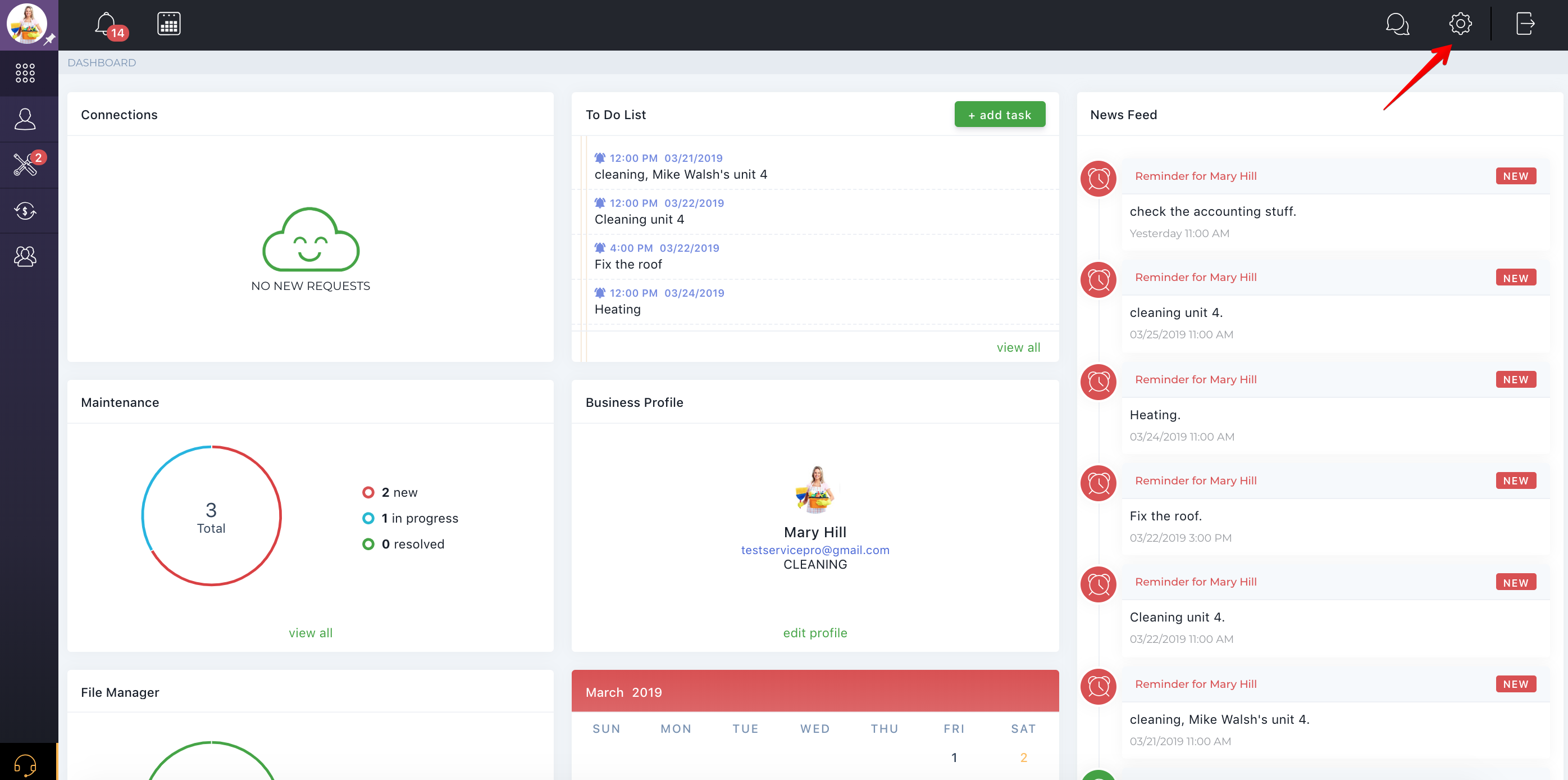The height and width of the screenshot is (780, 1568).
Task: Click the Connections card title
Action: tap(118, 115)
